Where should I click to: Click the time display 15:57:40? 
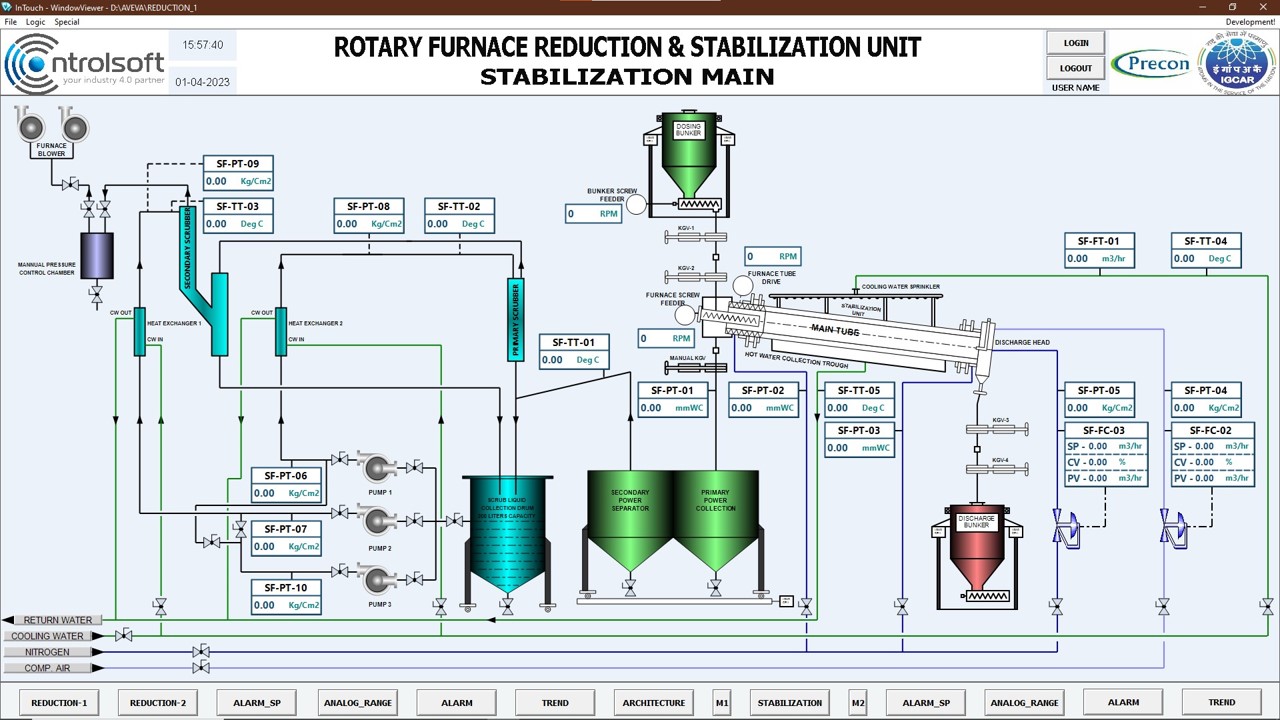coord(203,45)
